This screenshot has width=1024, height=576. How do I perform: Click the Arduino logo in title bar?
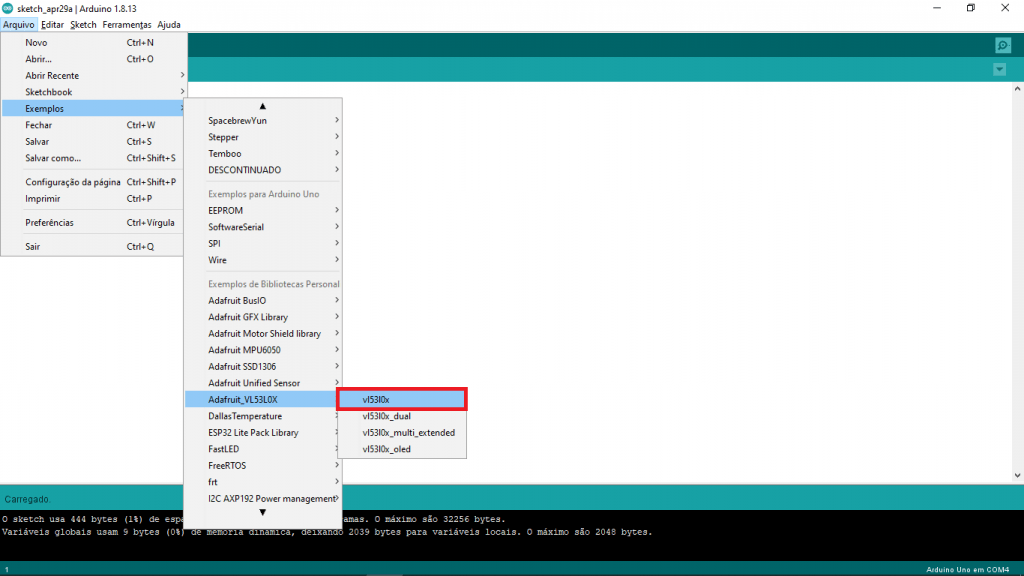(8, 8)
